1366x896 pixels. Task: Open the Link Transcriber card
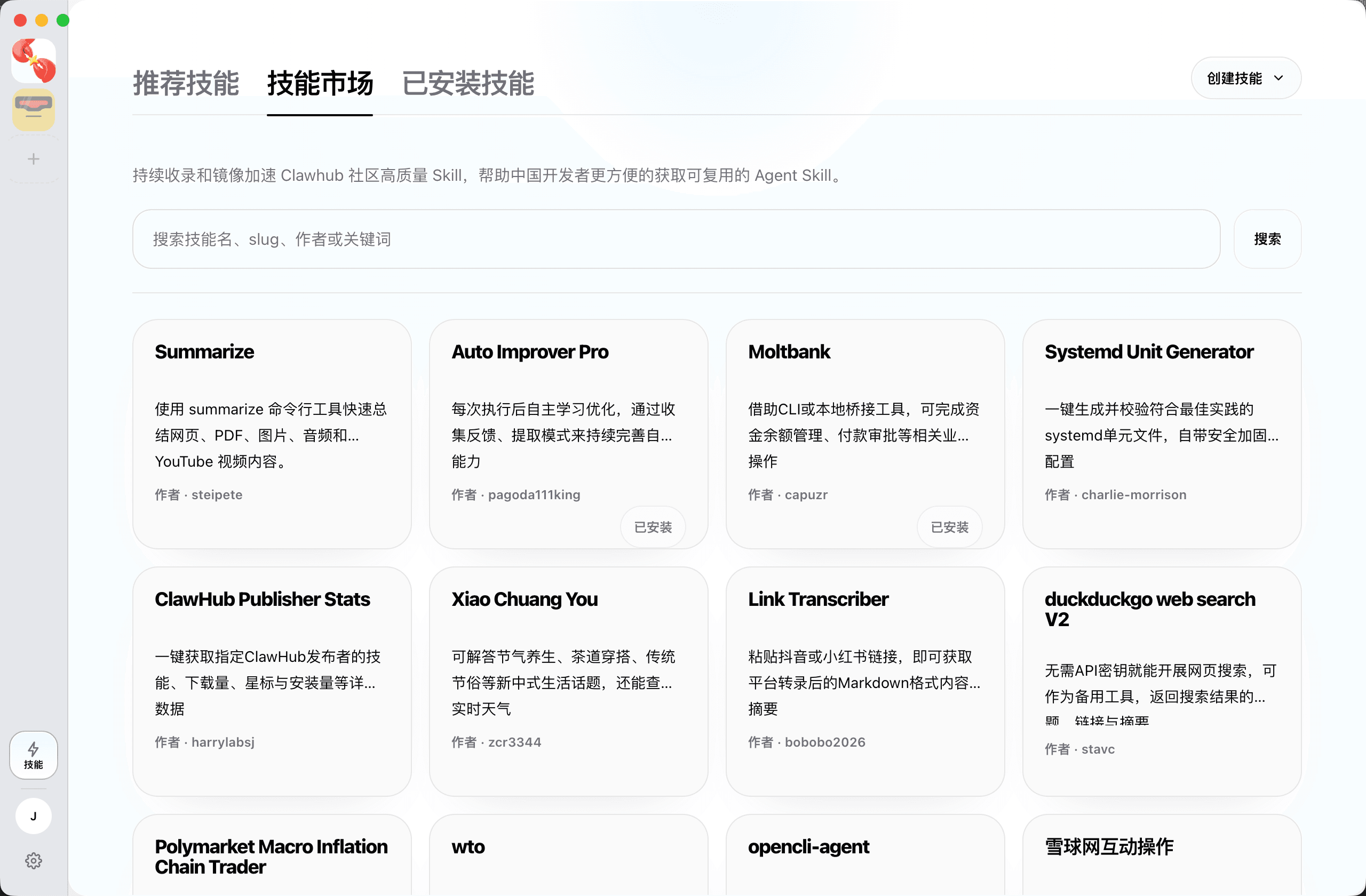point(864,681)
